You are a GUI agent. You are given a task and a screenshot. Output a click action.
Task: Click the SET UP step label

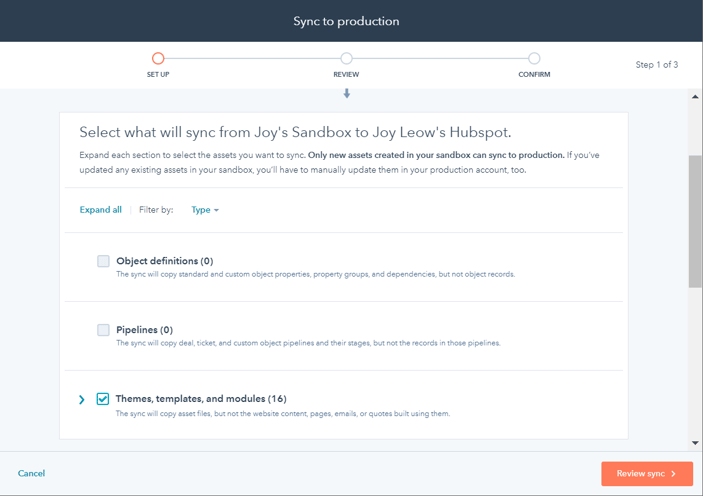158,74
